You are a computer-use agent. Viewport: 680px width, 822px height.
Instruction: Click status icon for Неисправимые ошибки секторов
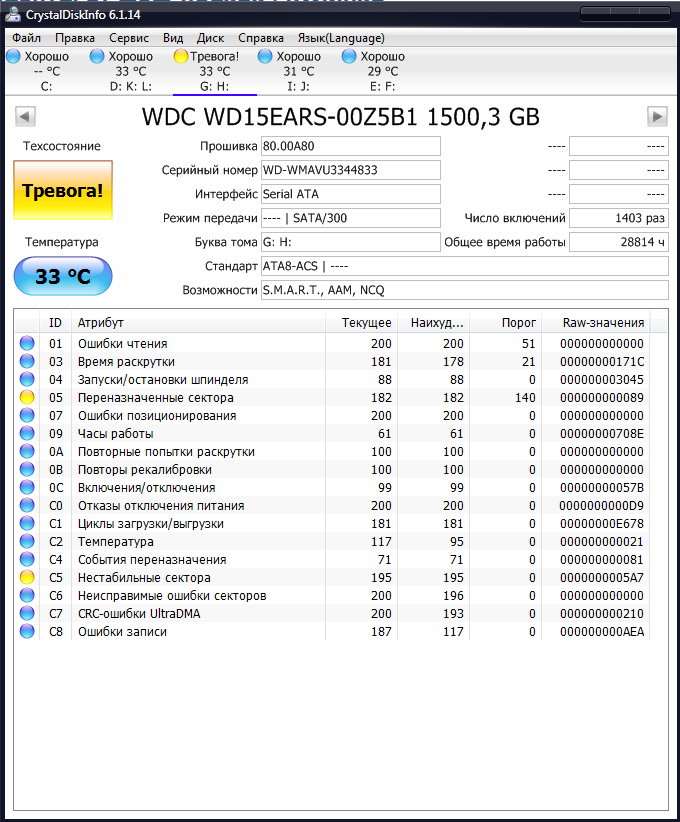pyautogui.click(x=27, y=596)
